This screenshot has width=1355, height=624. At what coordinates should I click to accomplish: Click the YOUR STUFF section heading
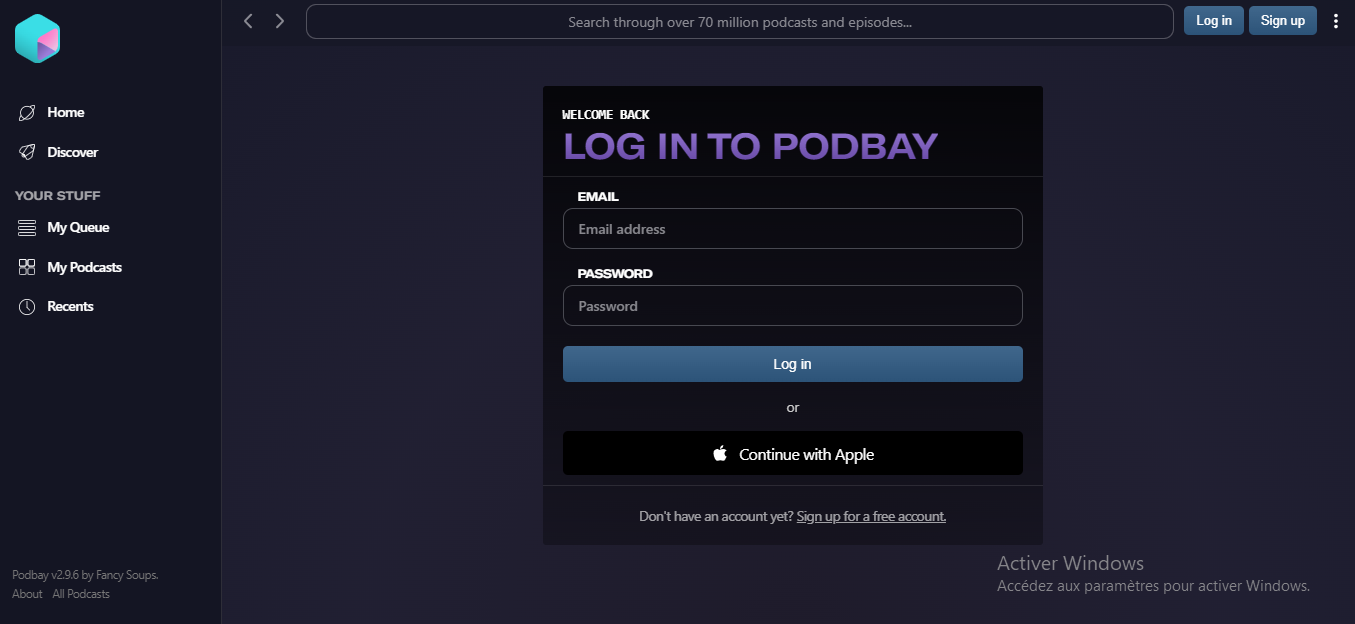click(58, 196)
